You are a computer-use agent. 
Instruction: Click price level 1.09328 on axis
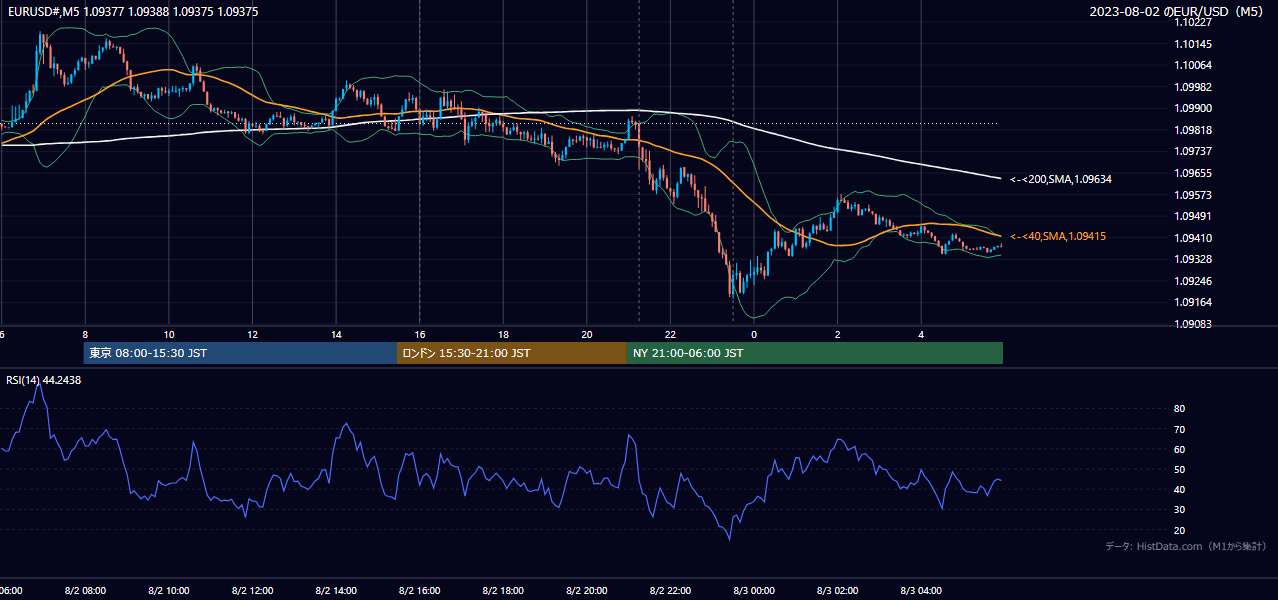point(1192,259)
